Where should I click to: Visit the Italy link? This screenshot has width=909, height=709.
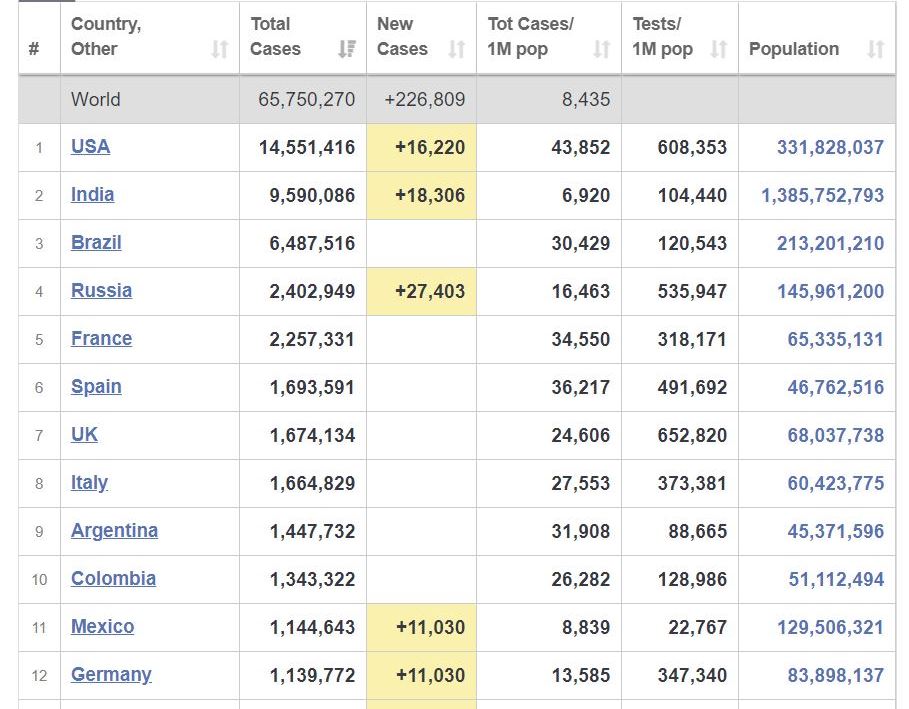(x=89, y=483)
